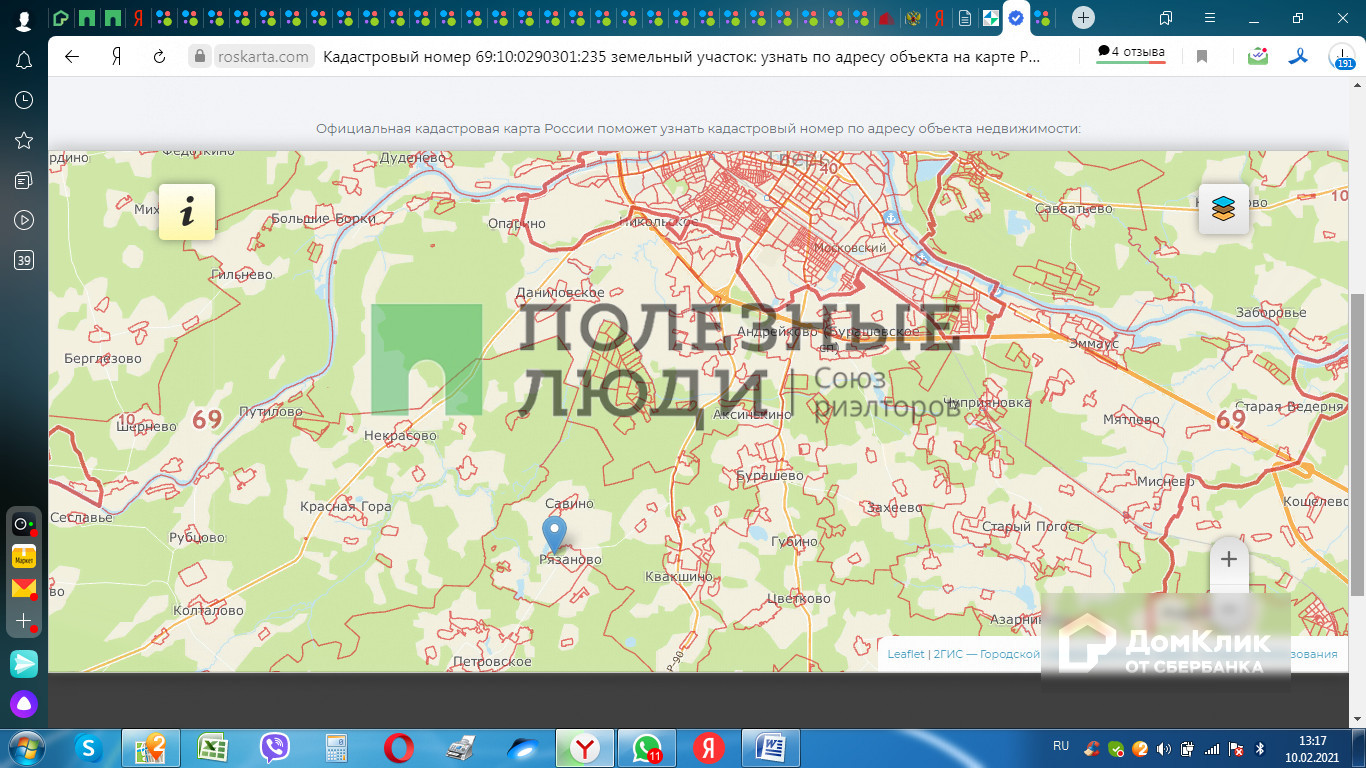1366x768 pixels.
Task: Click the roskarta.com domain in address bar
Action: (264, 57)
